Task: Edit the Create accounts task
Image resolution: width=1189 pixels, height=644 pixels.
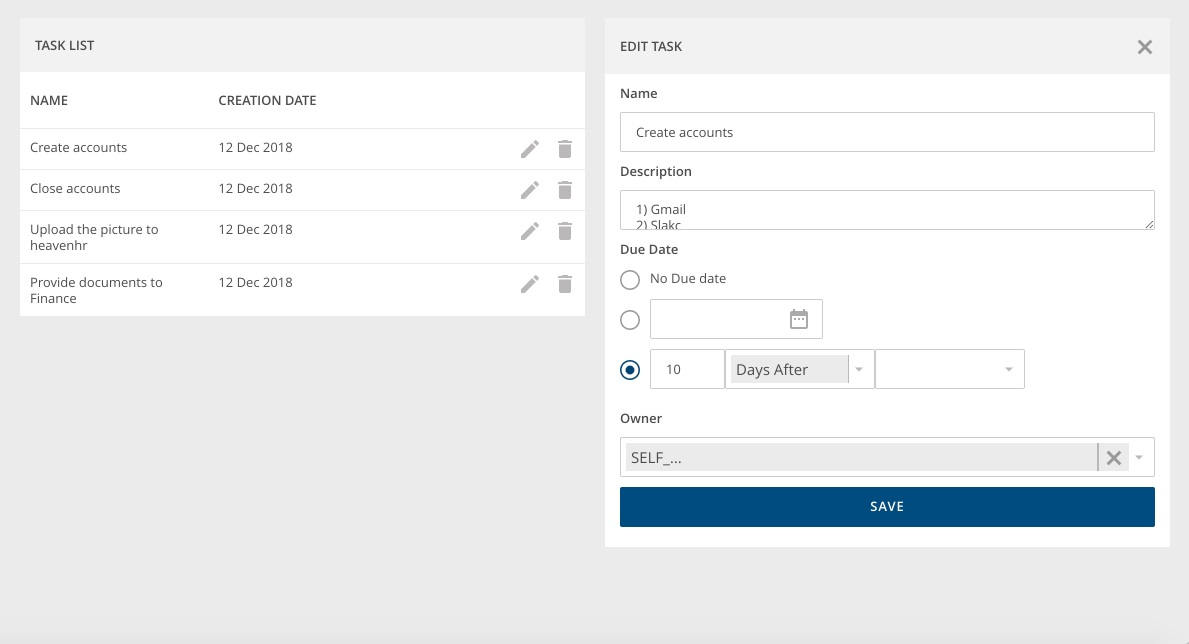Action: (x=530, y=148)
